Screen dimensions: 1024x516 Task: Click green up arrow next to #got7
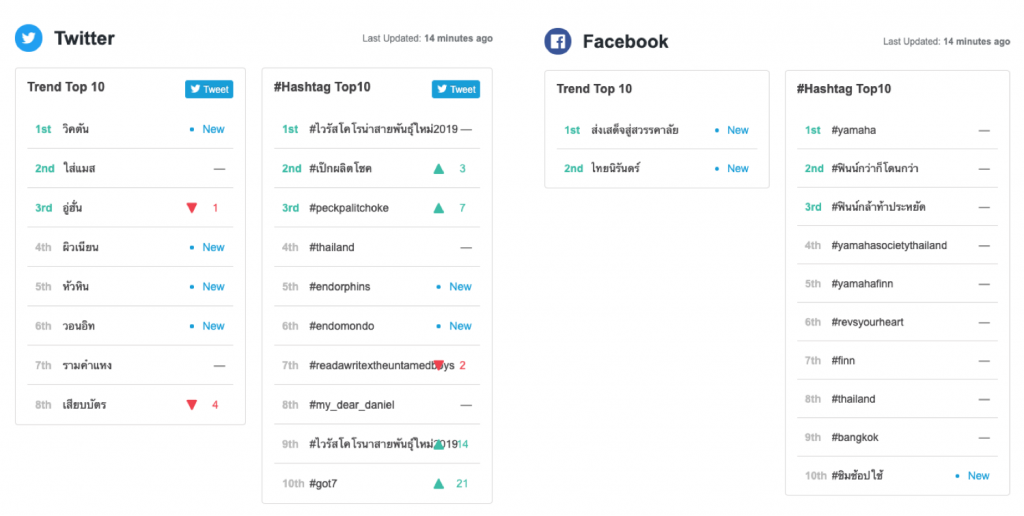(x=438, y=484)
